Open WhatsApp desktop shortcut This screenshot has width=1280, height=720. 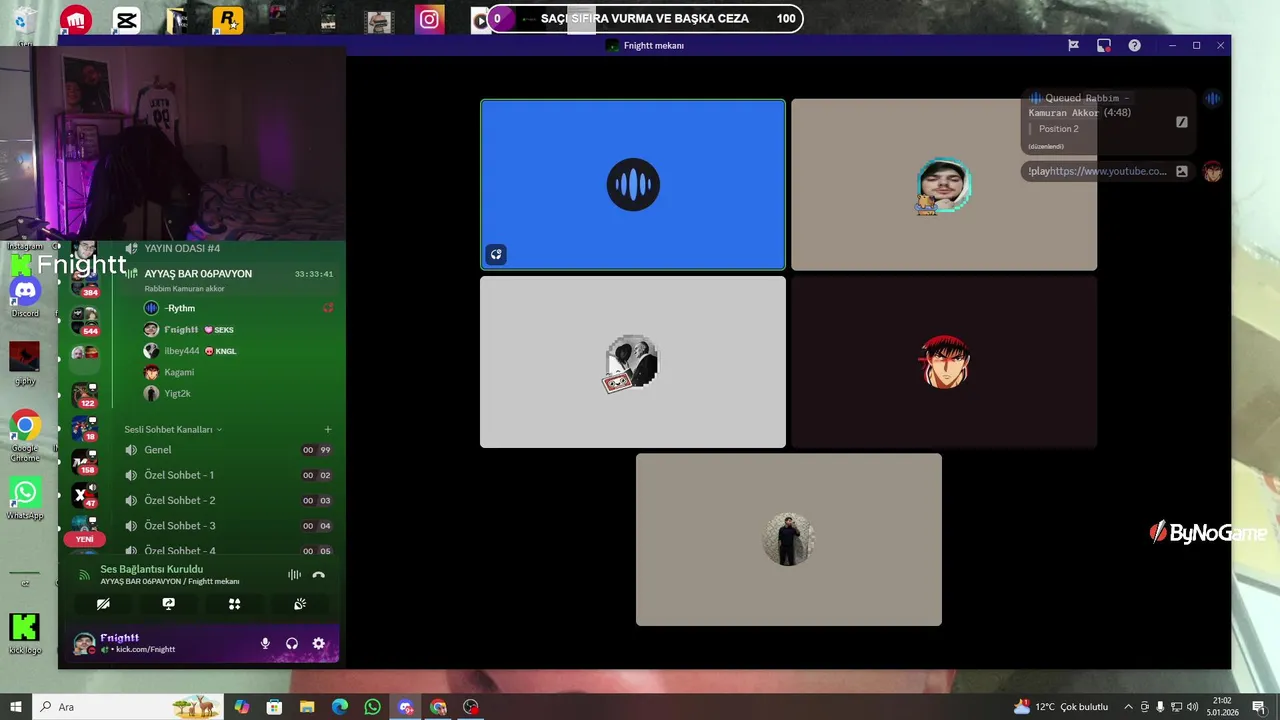coord(25,498)
